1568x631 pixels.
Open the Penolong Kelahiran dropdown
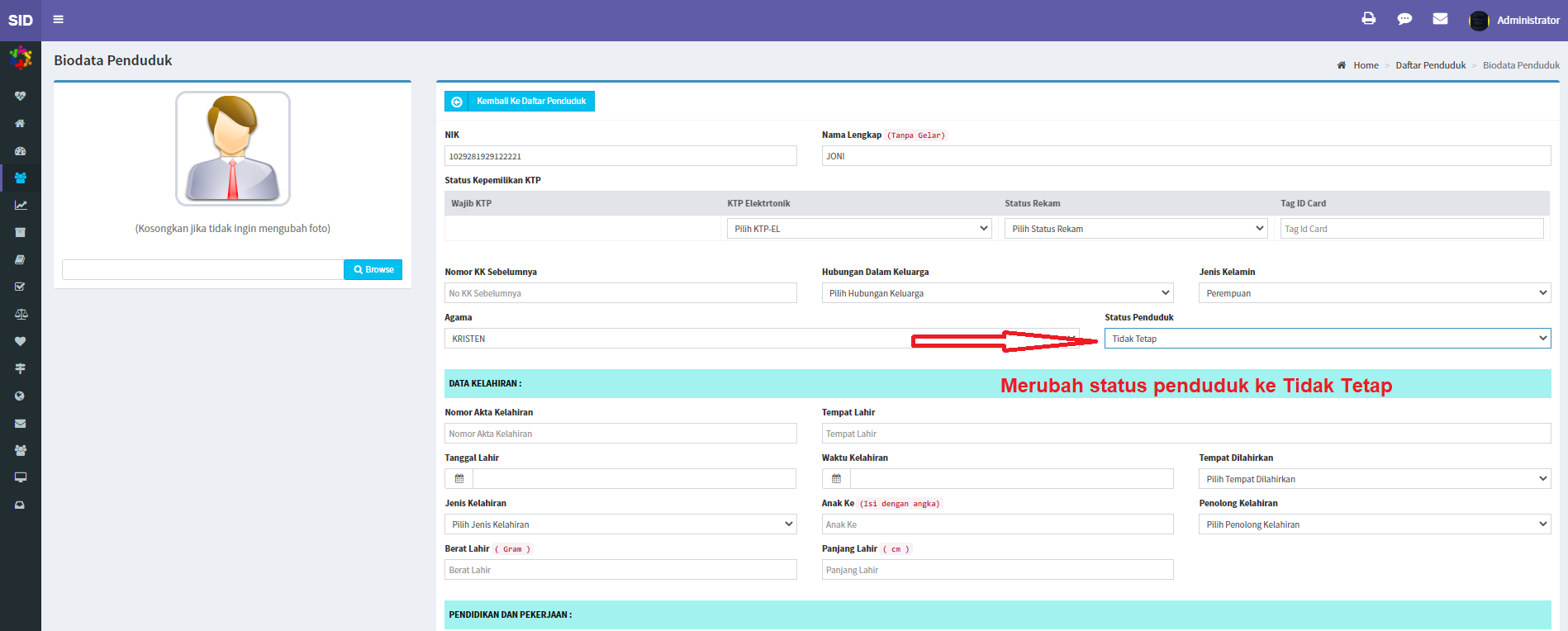pos(1375,524)
